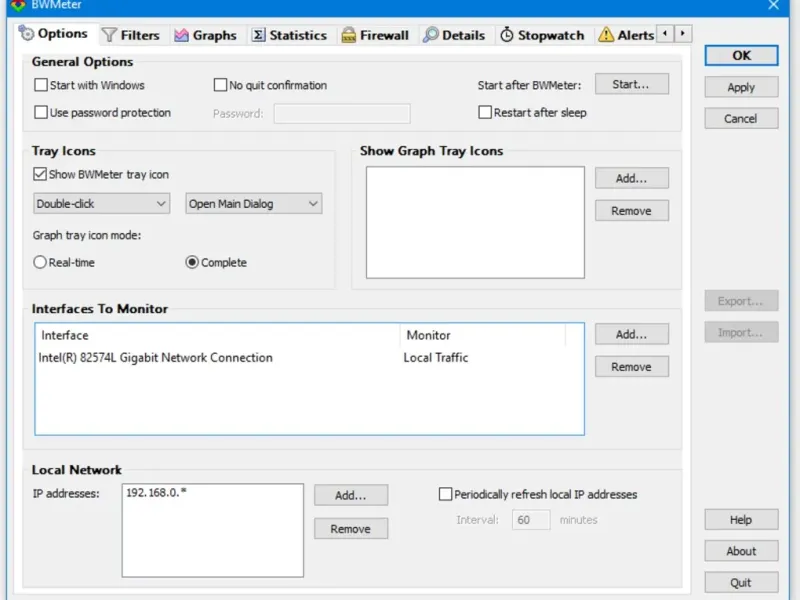Click the Statistics sigma icon
Viewport: 800px width, 600px height.
click(x=259, y=35)
